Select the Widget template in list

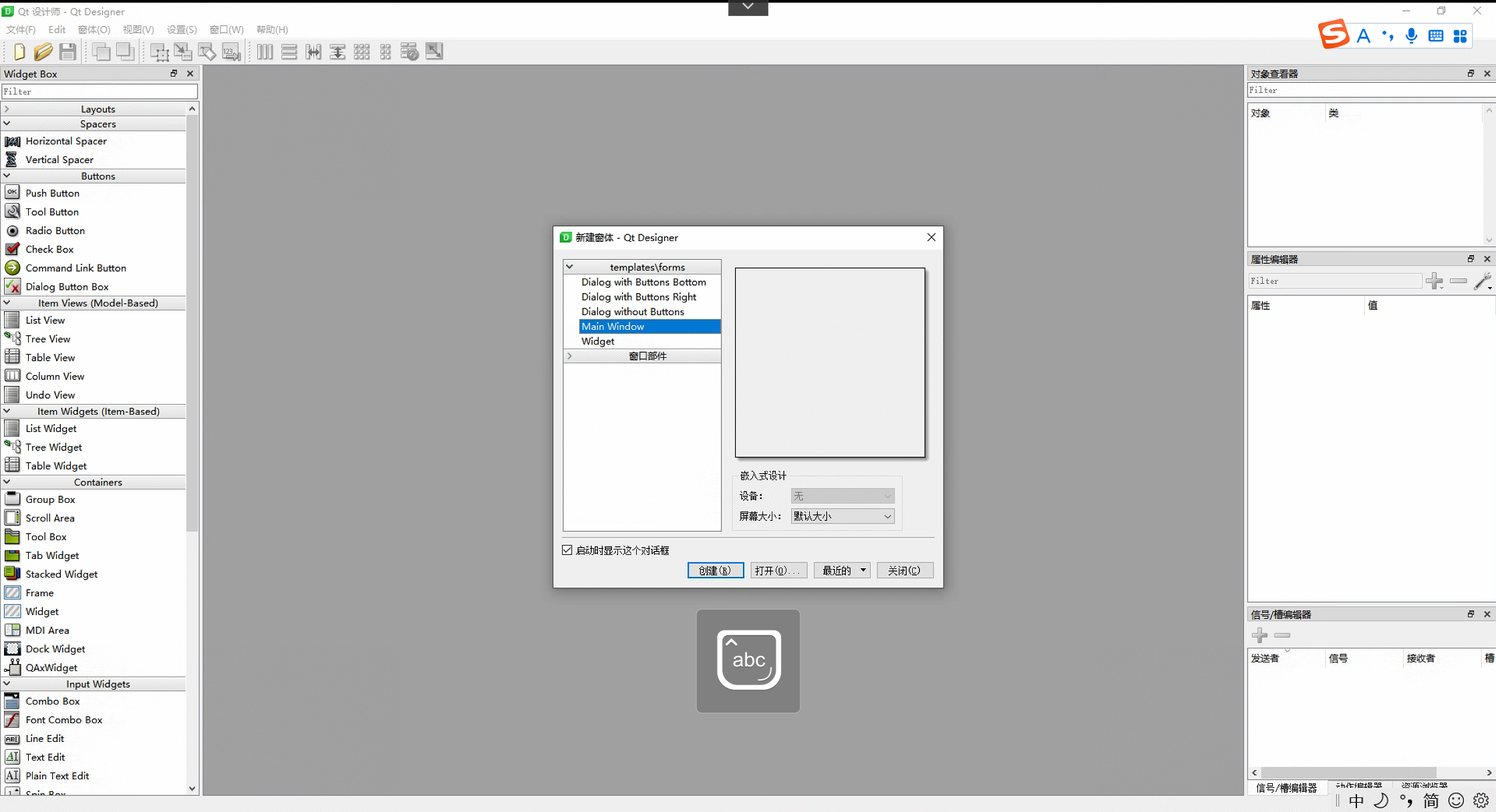point(598,341)
